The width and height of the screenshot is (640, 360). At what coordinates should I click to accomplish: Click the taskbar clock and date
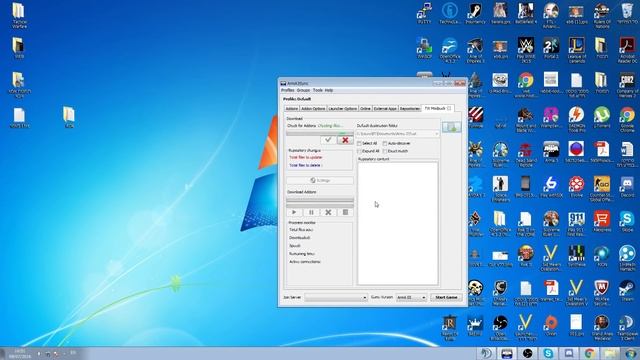(x=19, y=353)
